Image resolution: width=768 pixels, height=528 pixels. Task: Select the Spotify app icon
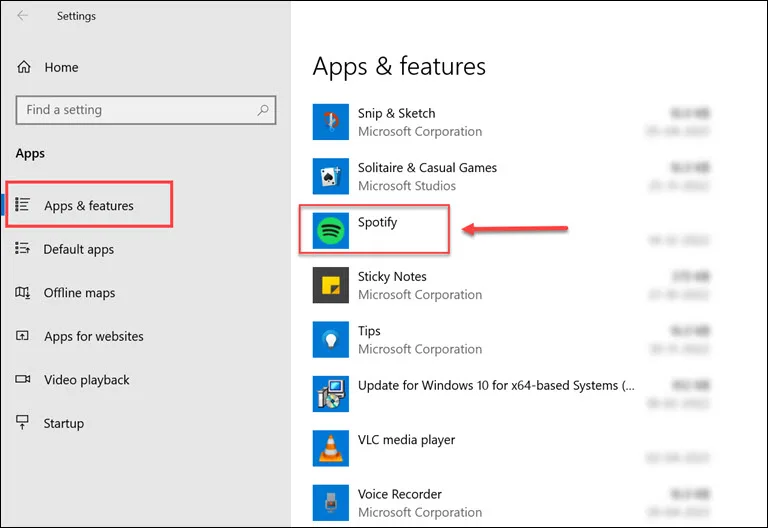[x=331, y=230]
